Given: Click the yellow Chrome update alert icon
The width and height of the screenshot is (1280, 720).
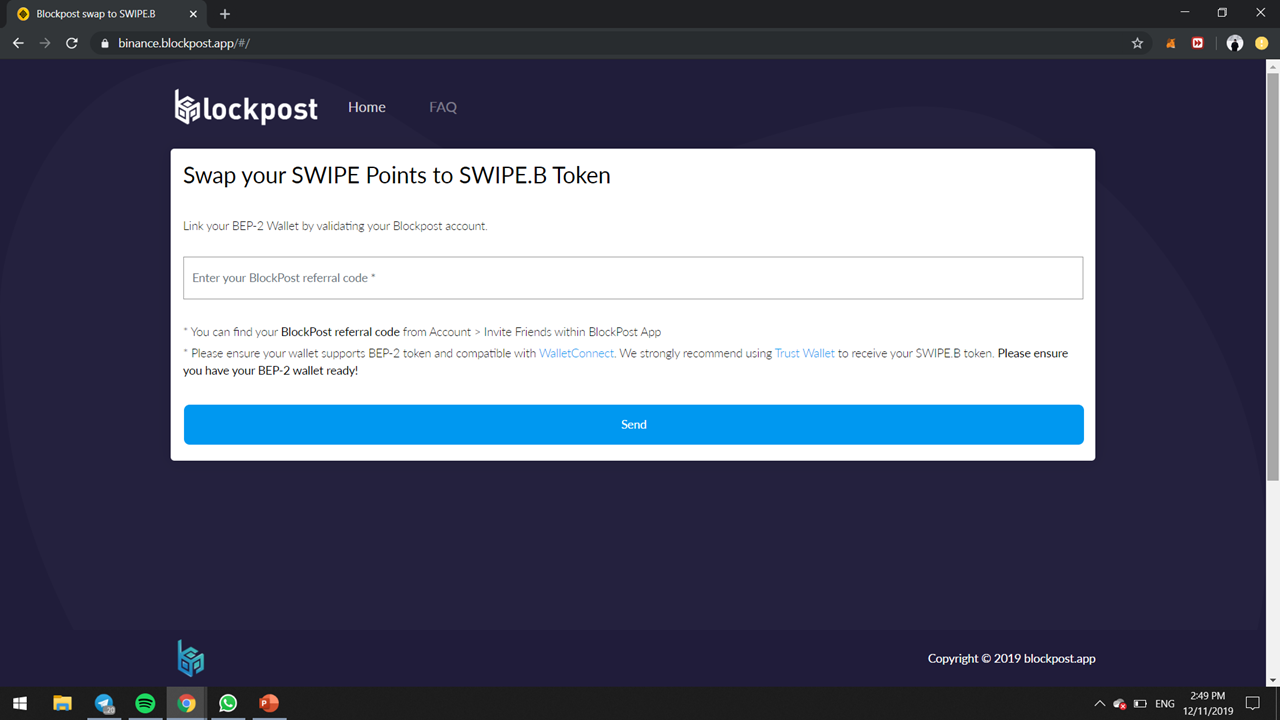Looking at the screenshot, I should tap(1262, 43).
